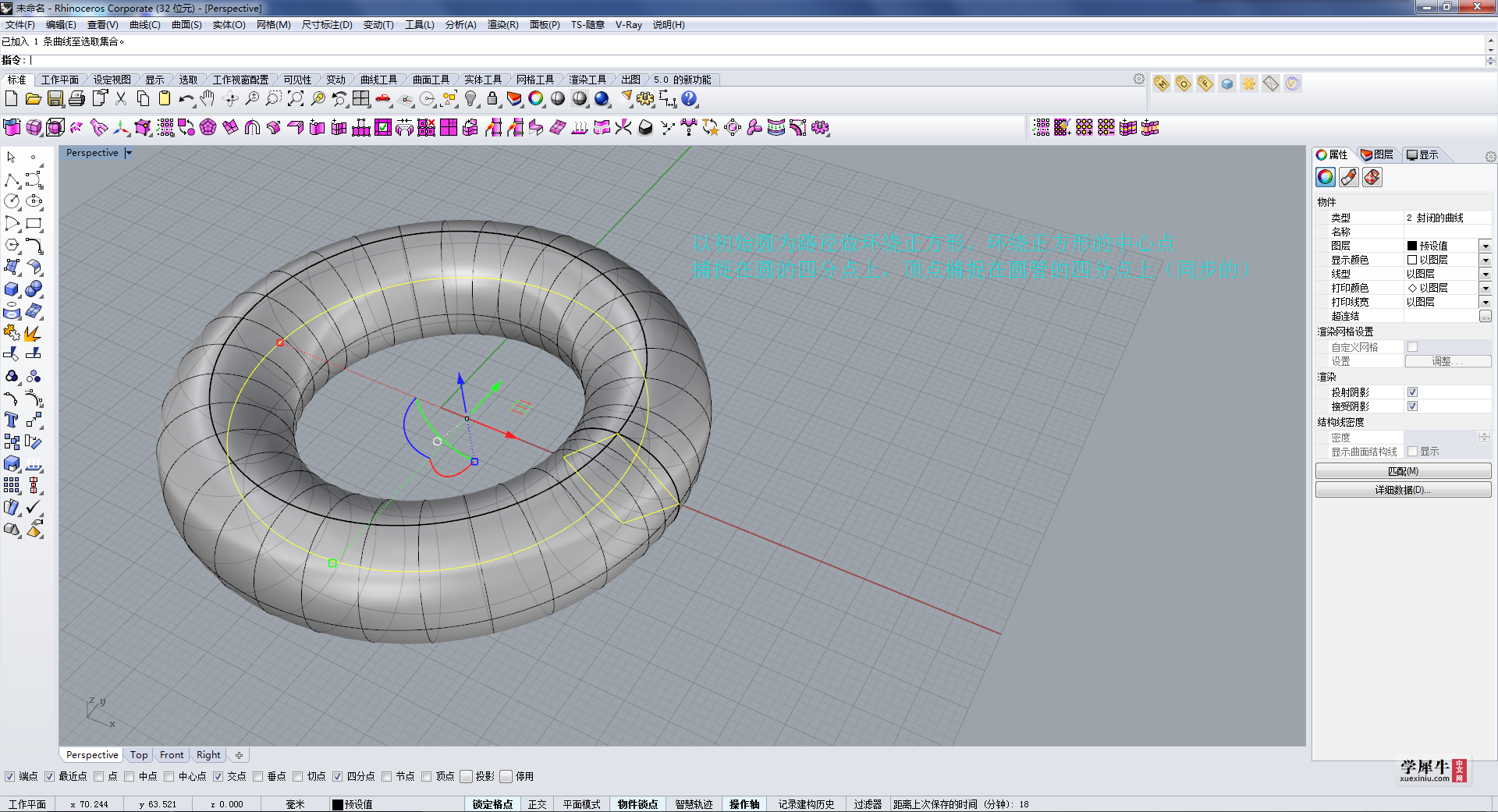Click the texture mapping icon in properties
The width and height of the screenshot is (1498, 812).
pyautogui.click(x=1372, y=177)
